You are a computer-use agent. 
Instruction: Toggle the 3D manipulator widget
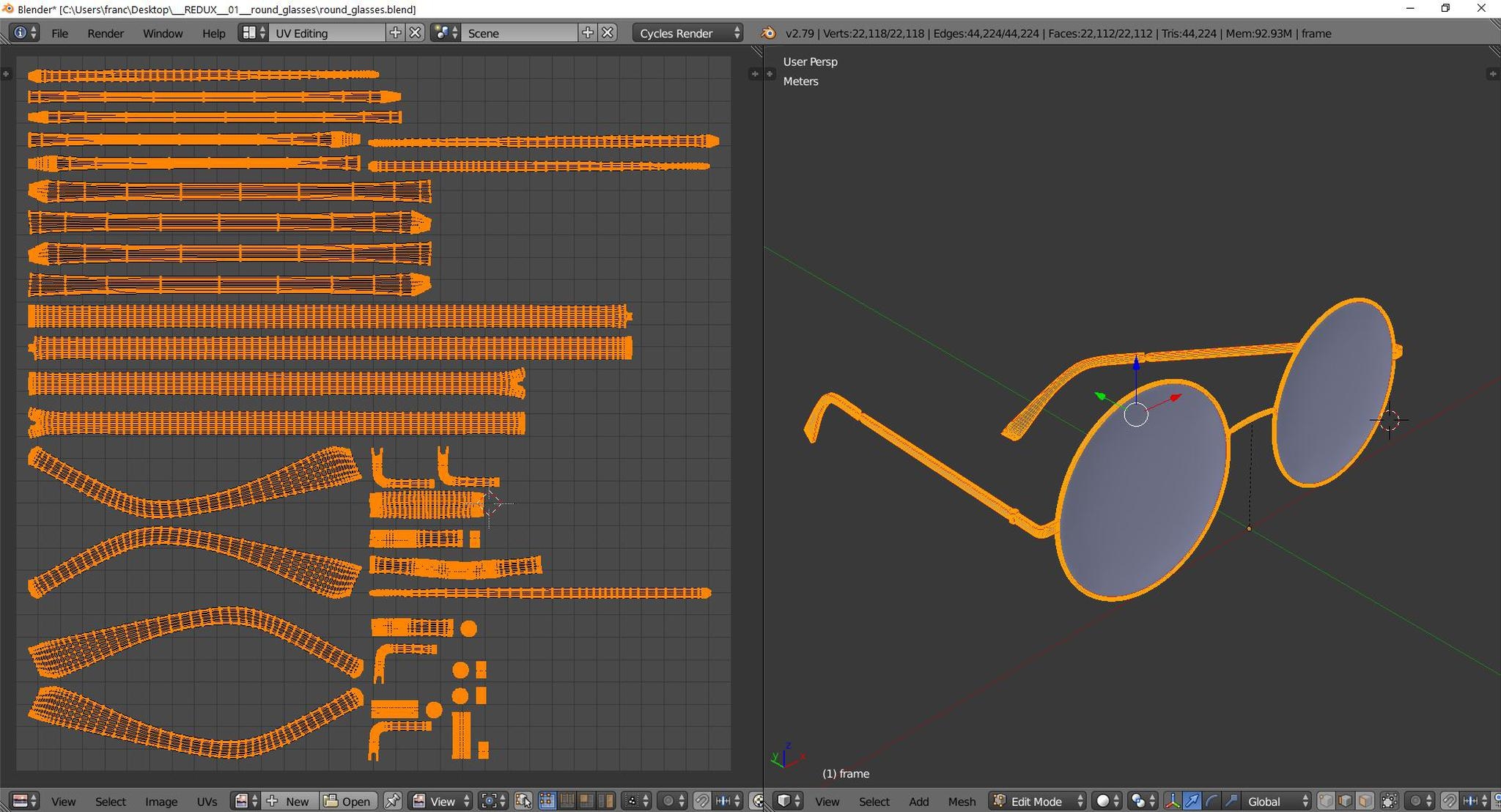1172,801
